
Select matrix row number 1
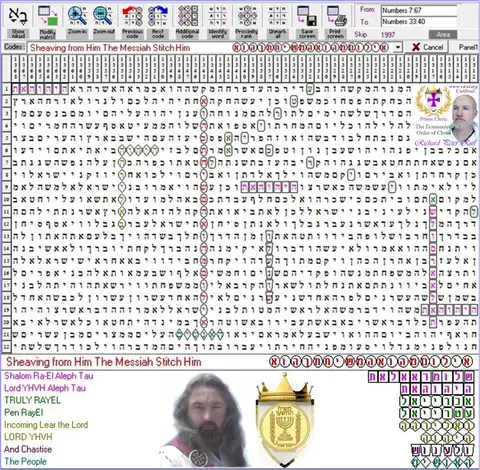click(6, 89)
